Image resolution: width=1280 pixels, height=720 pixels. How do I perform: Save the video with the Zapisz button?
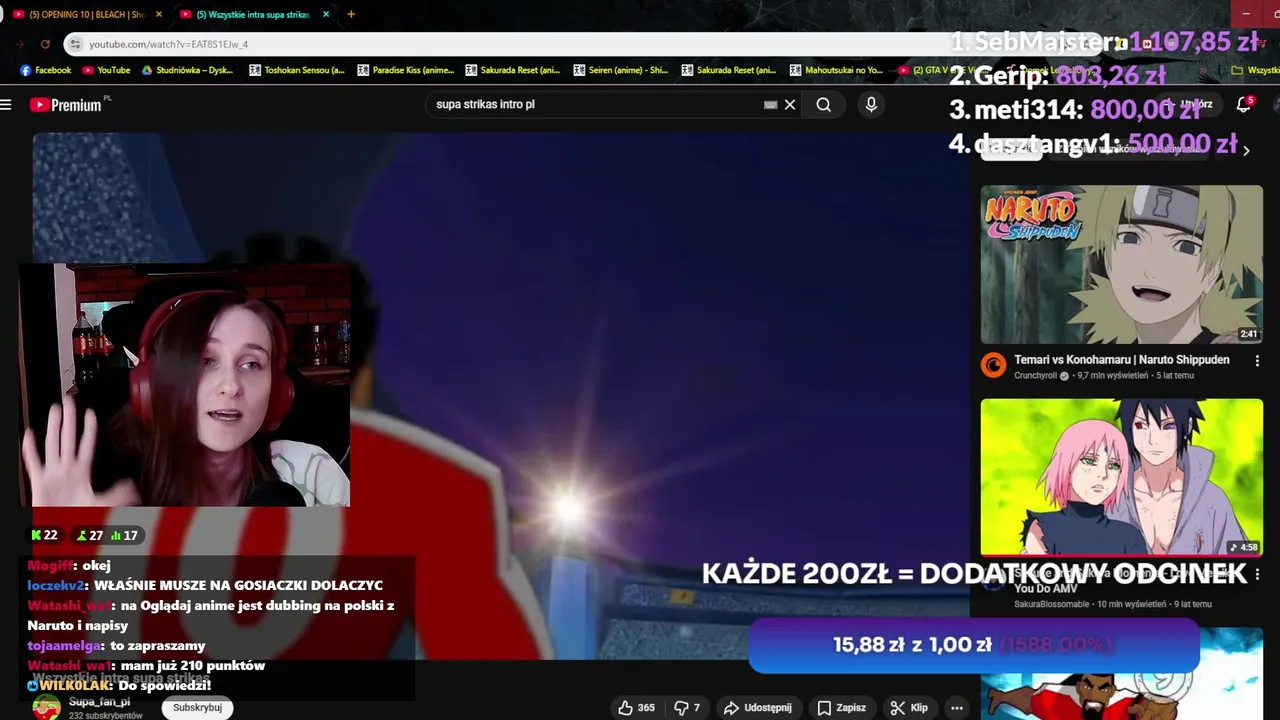[841, 707]
